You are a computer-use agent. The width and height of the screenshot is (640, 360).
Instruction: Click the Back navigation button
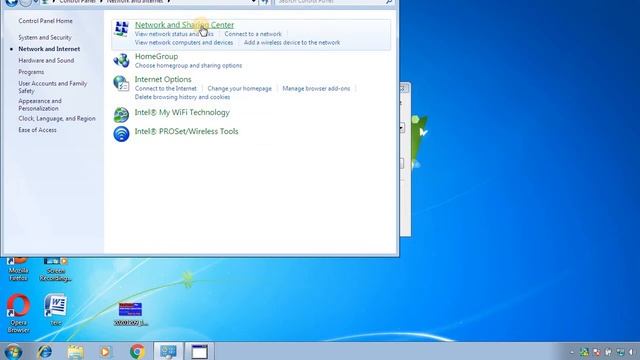pos(11,2)
